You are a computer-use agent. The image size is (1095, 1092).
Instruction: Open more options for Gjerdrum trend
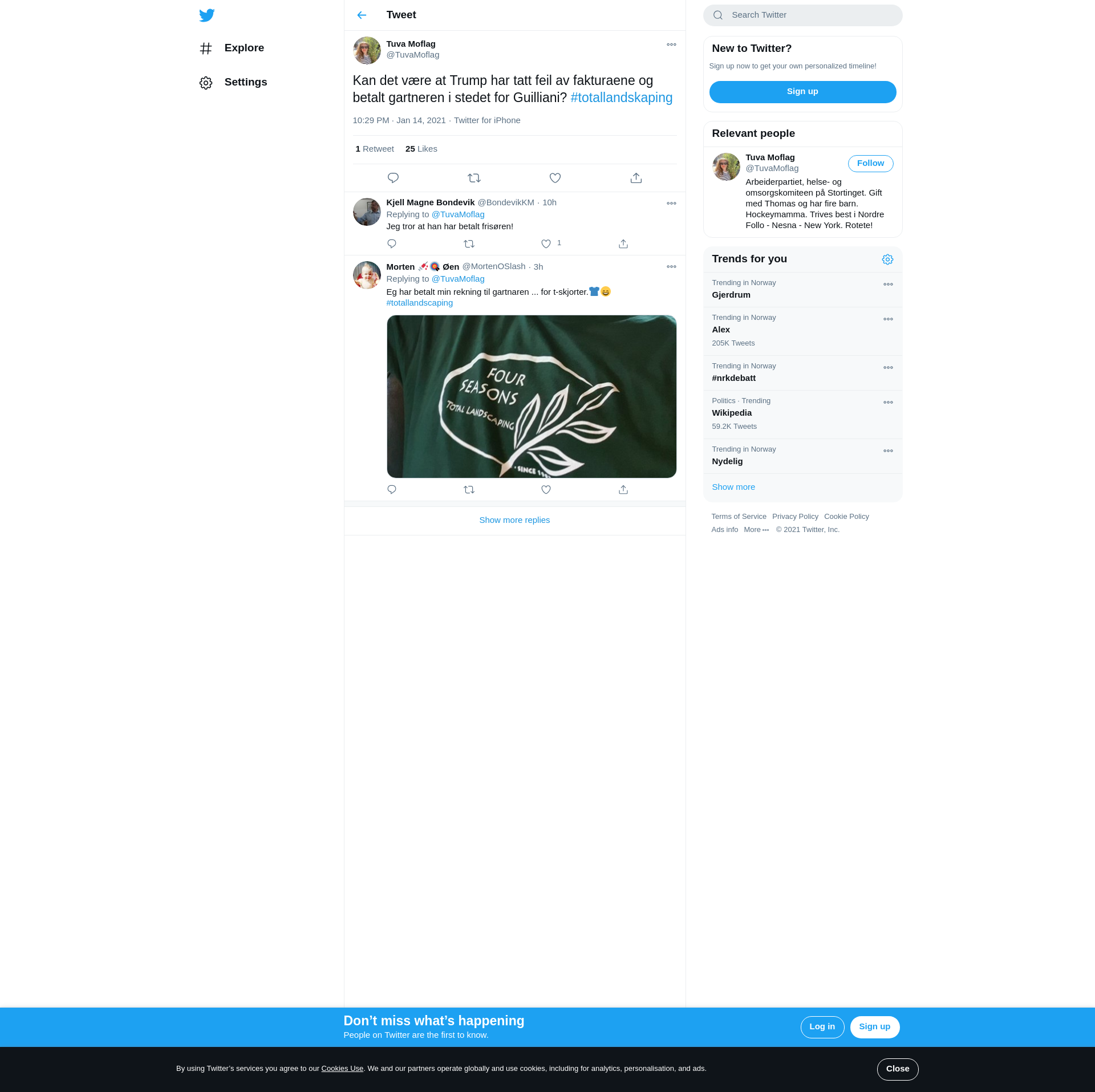pyautogui.click(x=888, y=284)
